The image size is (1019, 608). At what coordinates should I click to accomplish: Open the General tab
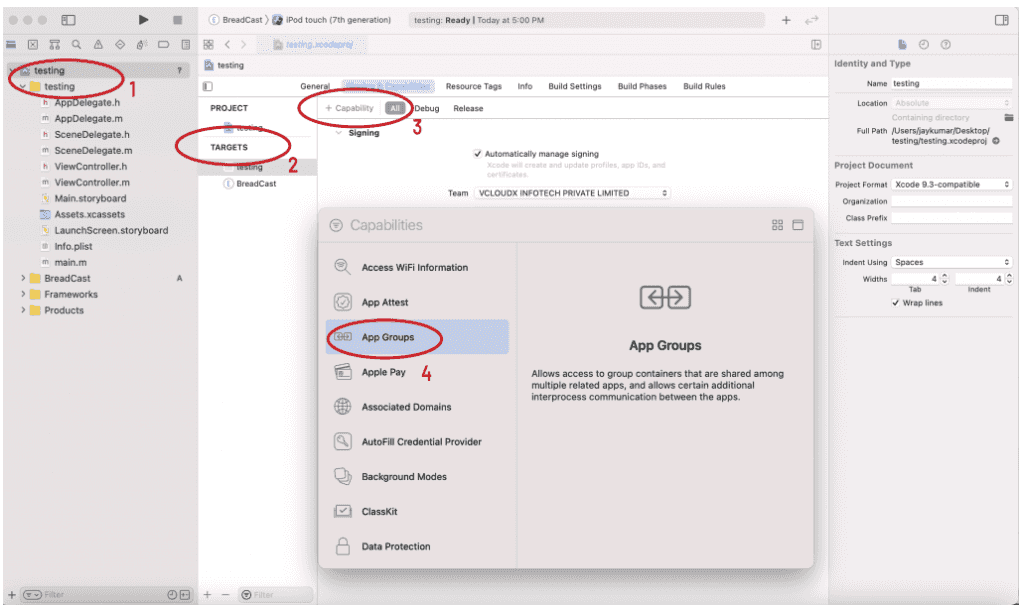(x=315, y=86)
